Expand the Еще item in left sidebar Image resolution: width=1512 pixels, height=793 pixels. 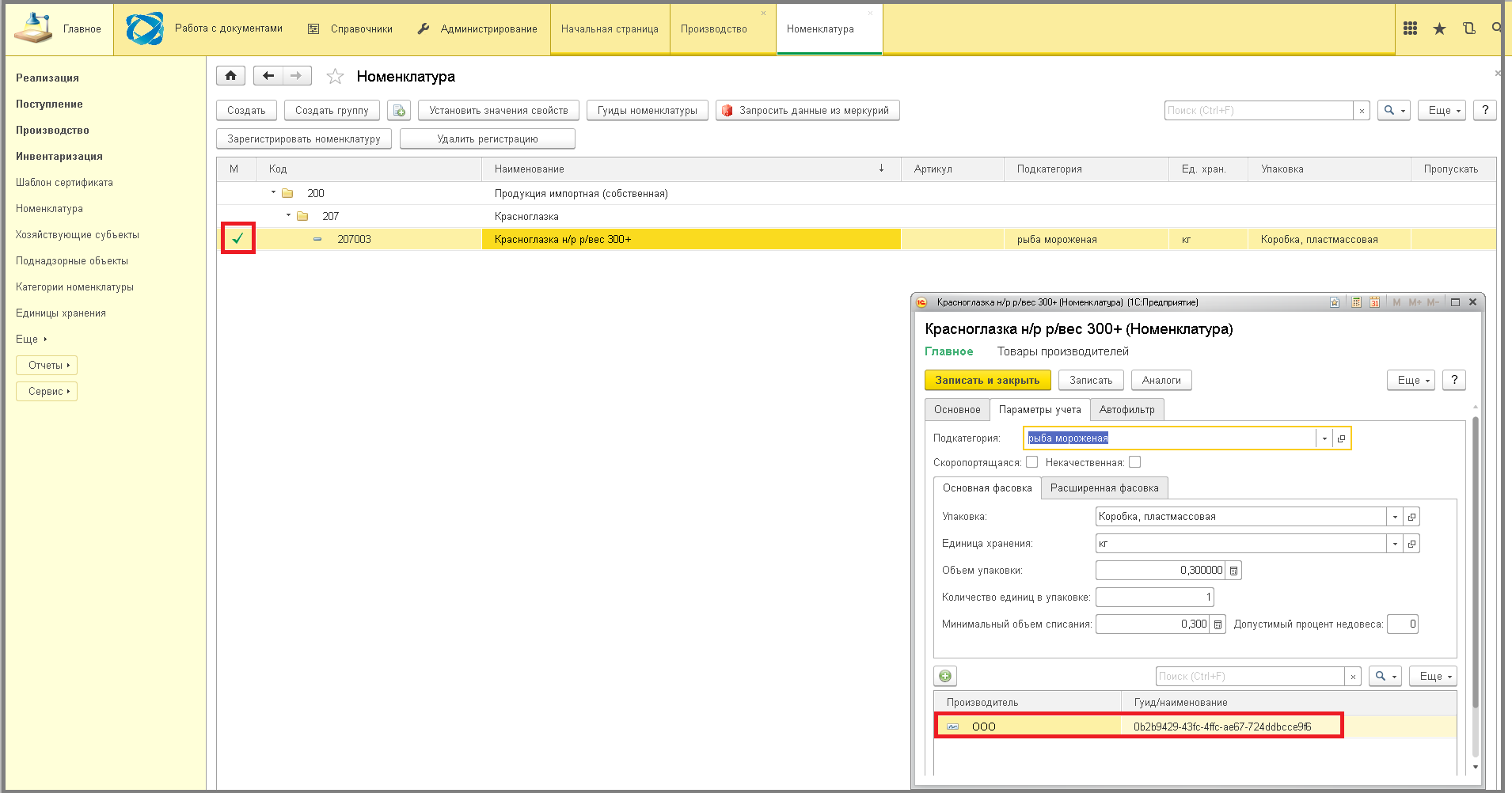(x=32, y=339)
